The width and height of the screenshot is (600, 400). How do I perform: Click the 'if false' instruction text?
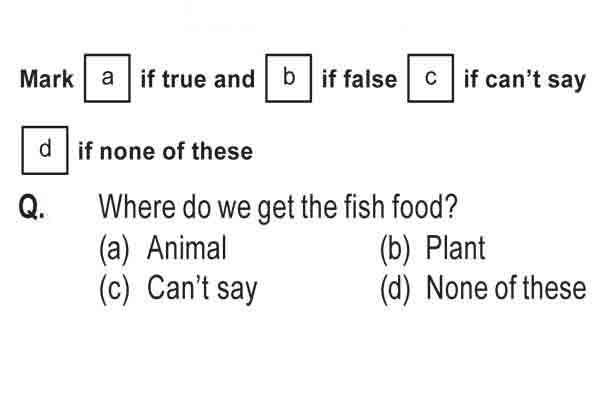(x=359, y=79)
